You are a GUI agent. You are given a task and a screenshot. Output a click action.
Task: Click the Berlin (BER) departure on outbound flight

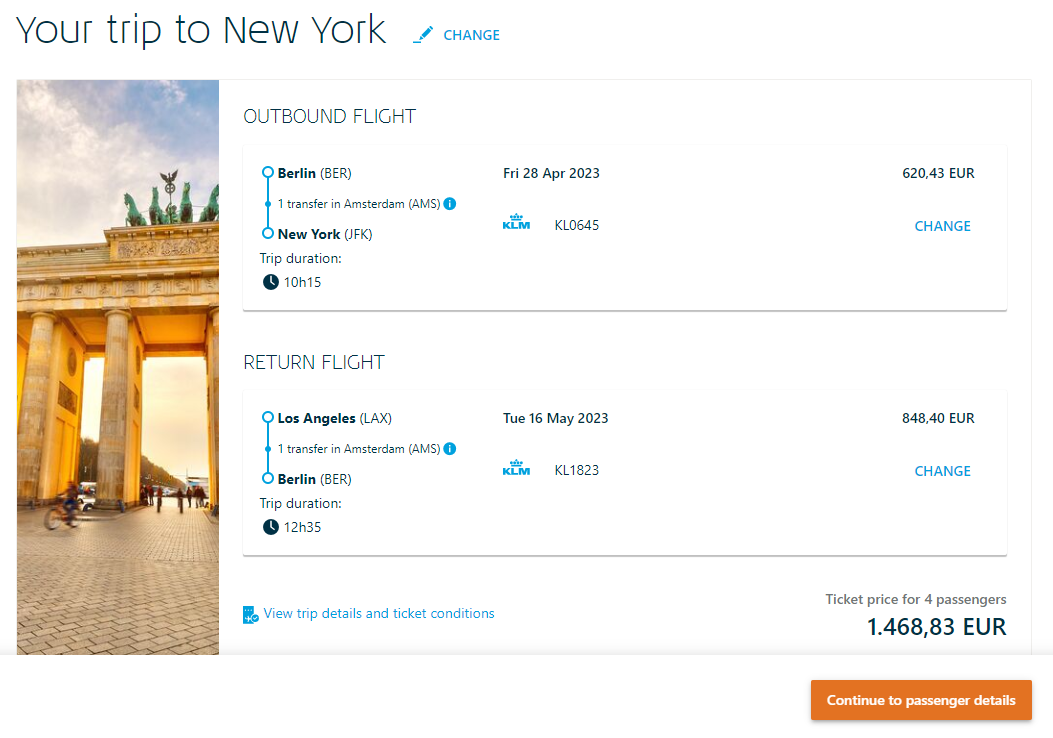coord(314,173)
